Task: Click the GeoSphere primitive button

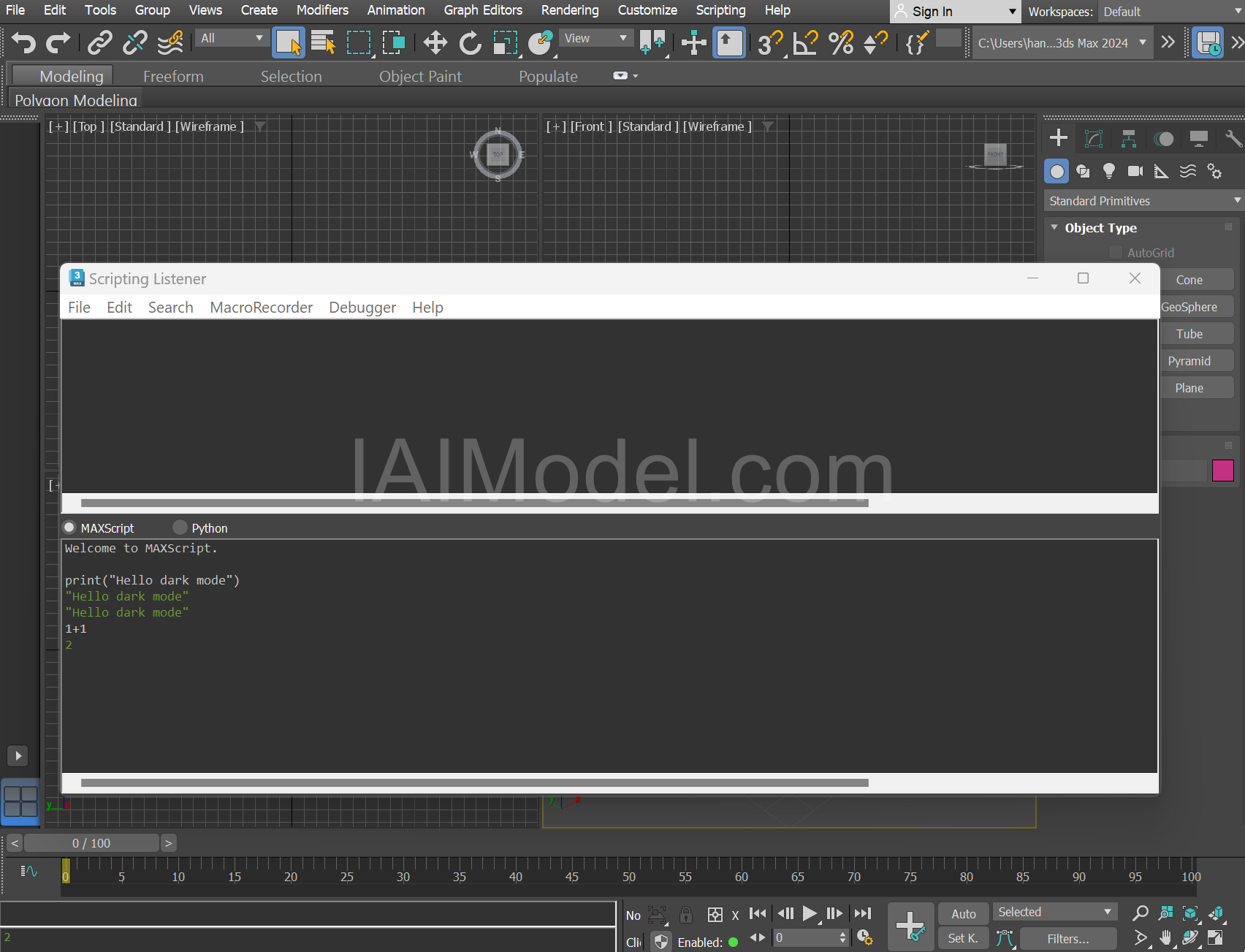Action: [1197, 307]
